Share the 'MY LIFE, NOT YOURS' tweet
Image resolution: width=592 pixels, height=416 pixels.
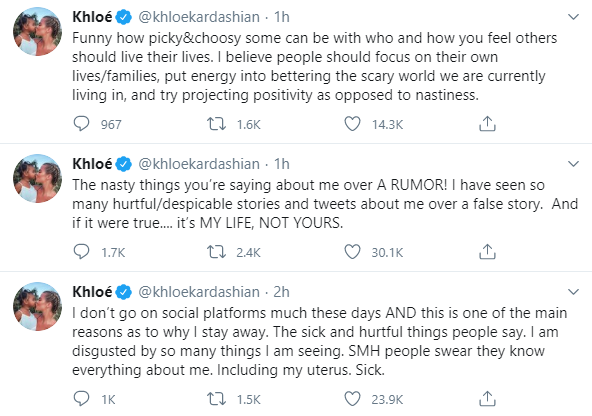(x=487, y=251)
